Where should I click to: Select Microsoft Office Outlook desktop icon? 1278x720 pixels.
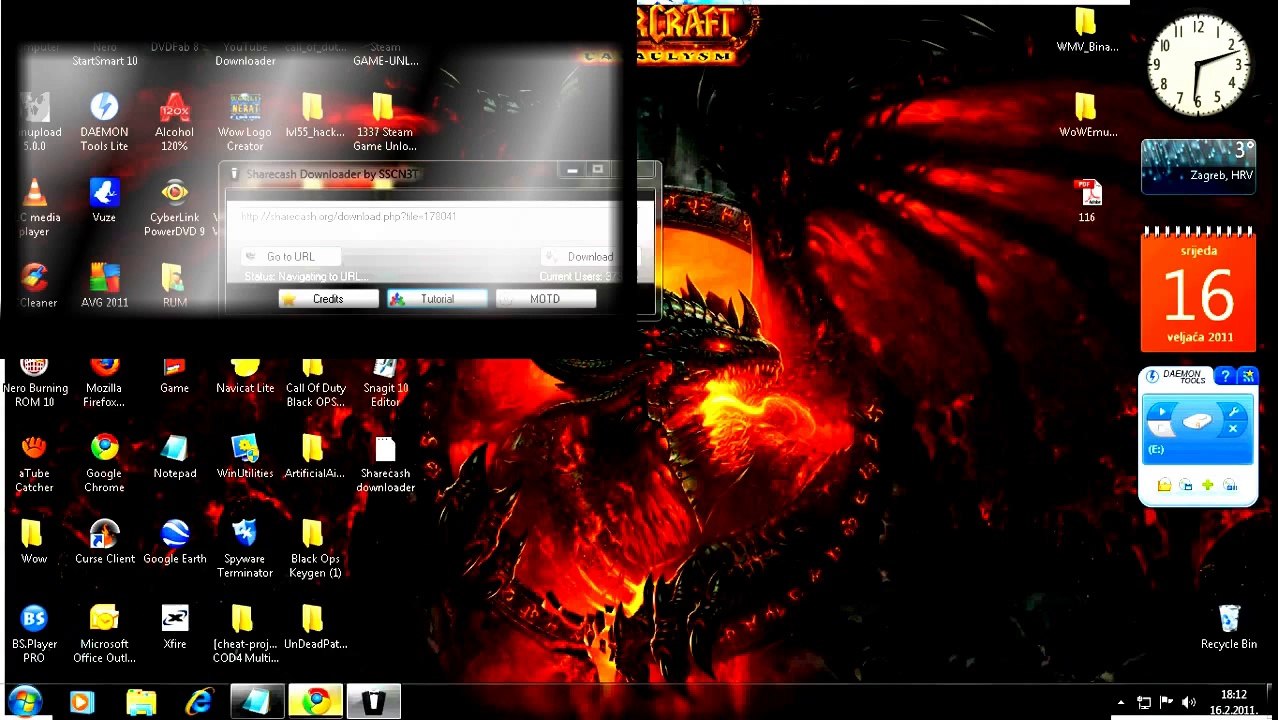point(104,633)
